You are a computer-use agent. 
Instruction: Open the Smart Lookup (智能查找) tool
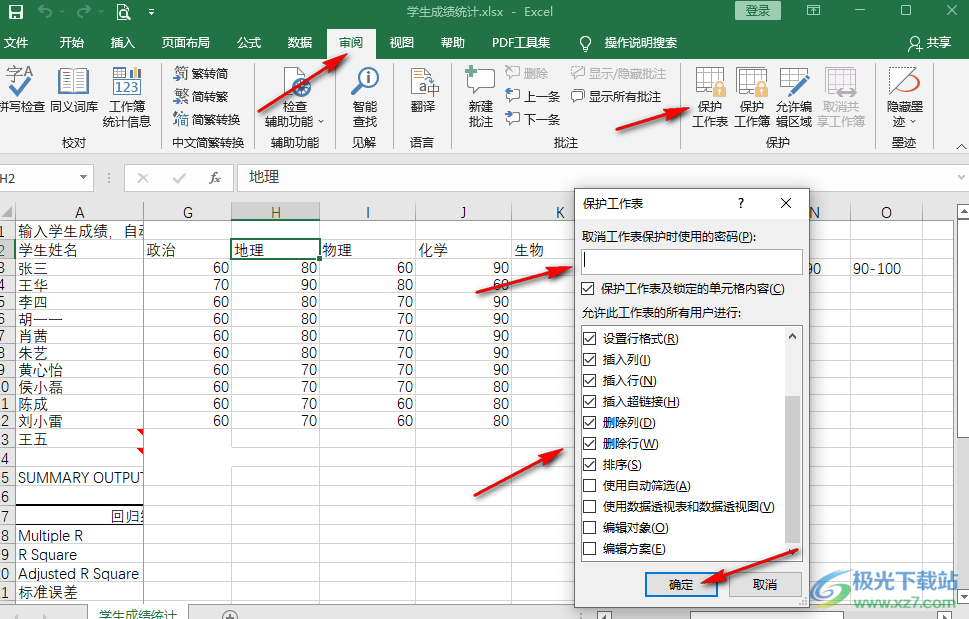tap(365, 97)
